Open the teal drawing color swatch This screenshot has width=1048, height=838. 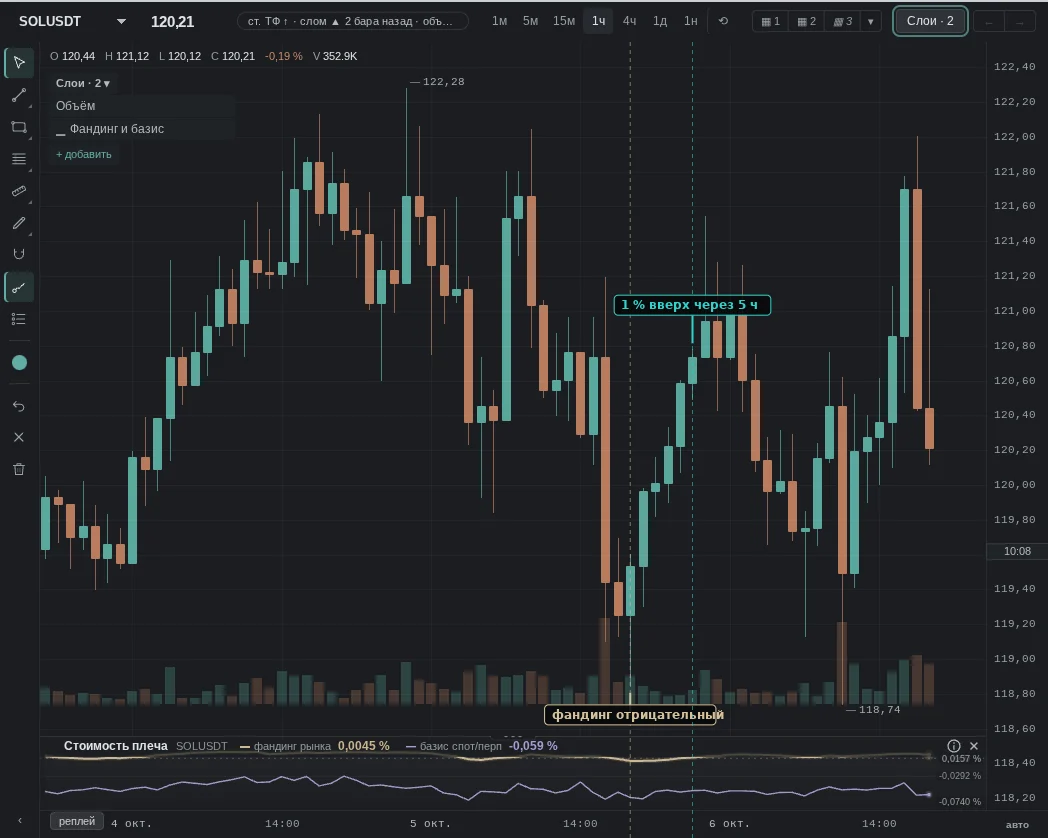(x=19, y=363)
